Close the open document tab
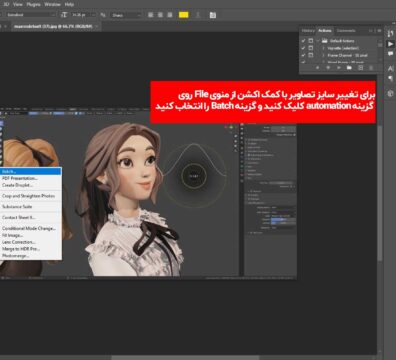Image resolution: width=396 pixels, height=360 pixels. (97, 26)
